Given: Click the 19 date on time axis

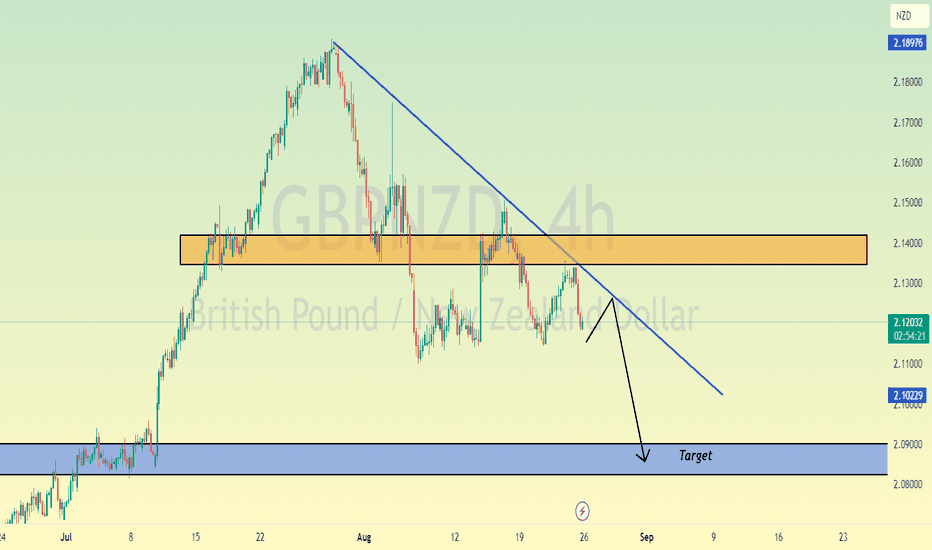Looking at the screenshot, I should [519, 538].
